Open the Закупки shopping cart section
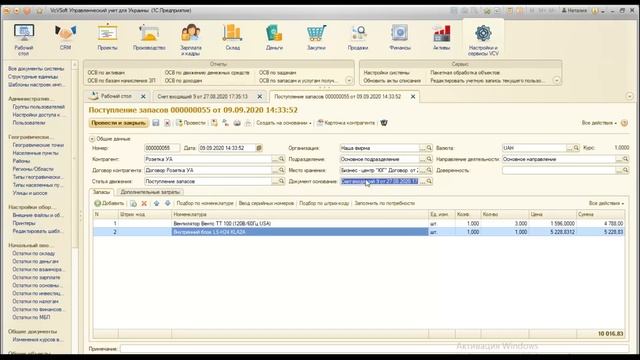Screen dimensions: 640x360 [x=316, y=38]
